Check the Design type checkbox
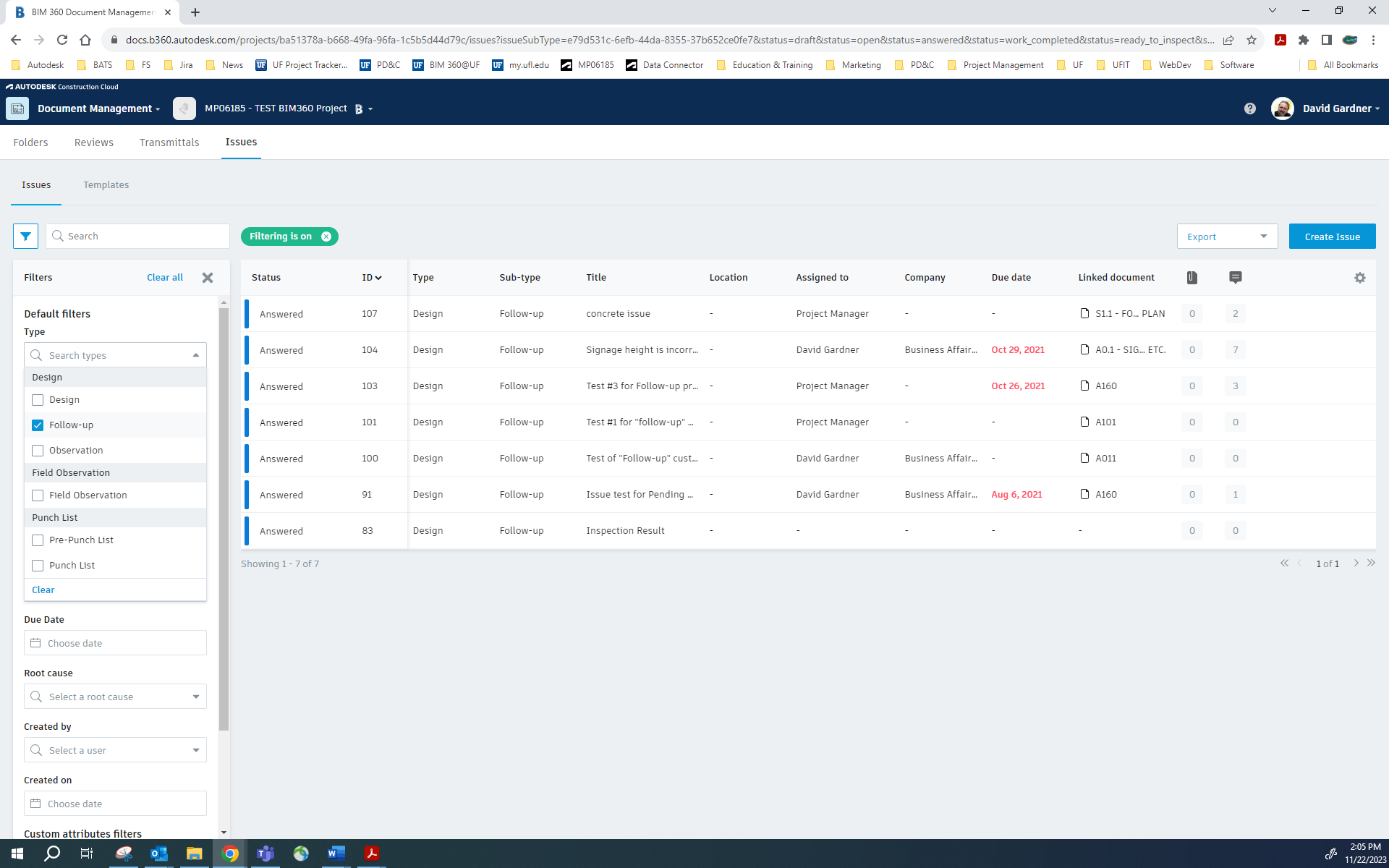Screen dimensions: 1389x868 (38, 400)
